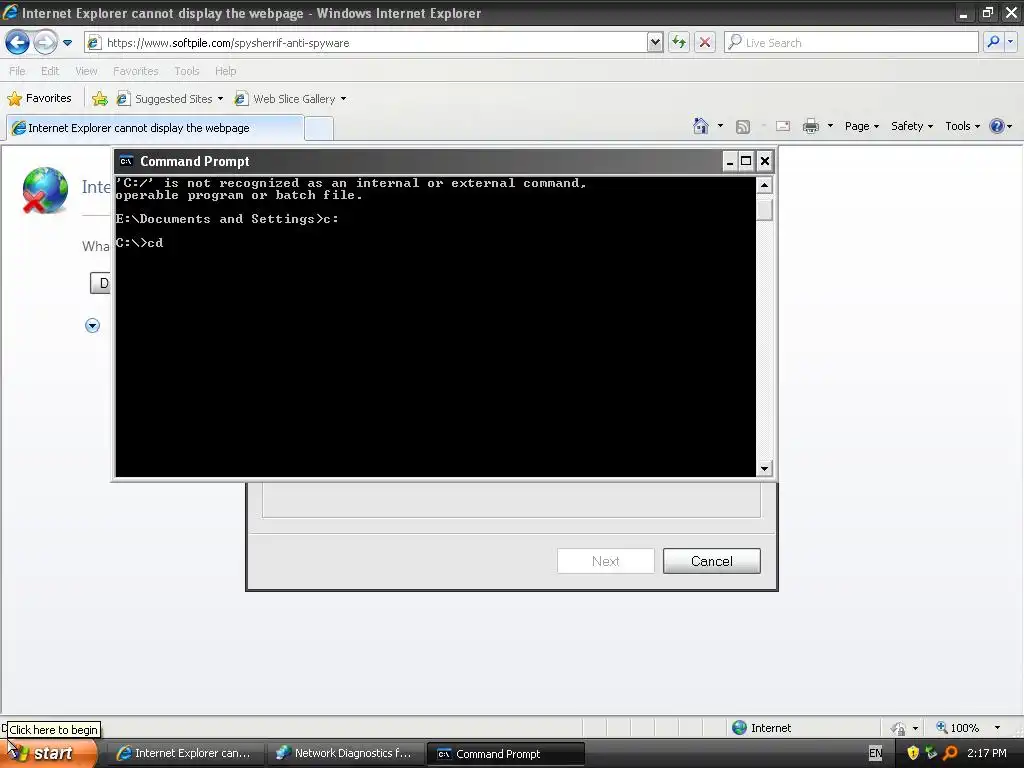Click the RSS feeds icon
The width and height of the screenshot is (1024, 768).
(743, 127)
